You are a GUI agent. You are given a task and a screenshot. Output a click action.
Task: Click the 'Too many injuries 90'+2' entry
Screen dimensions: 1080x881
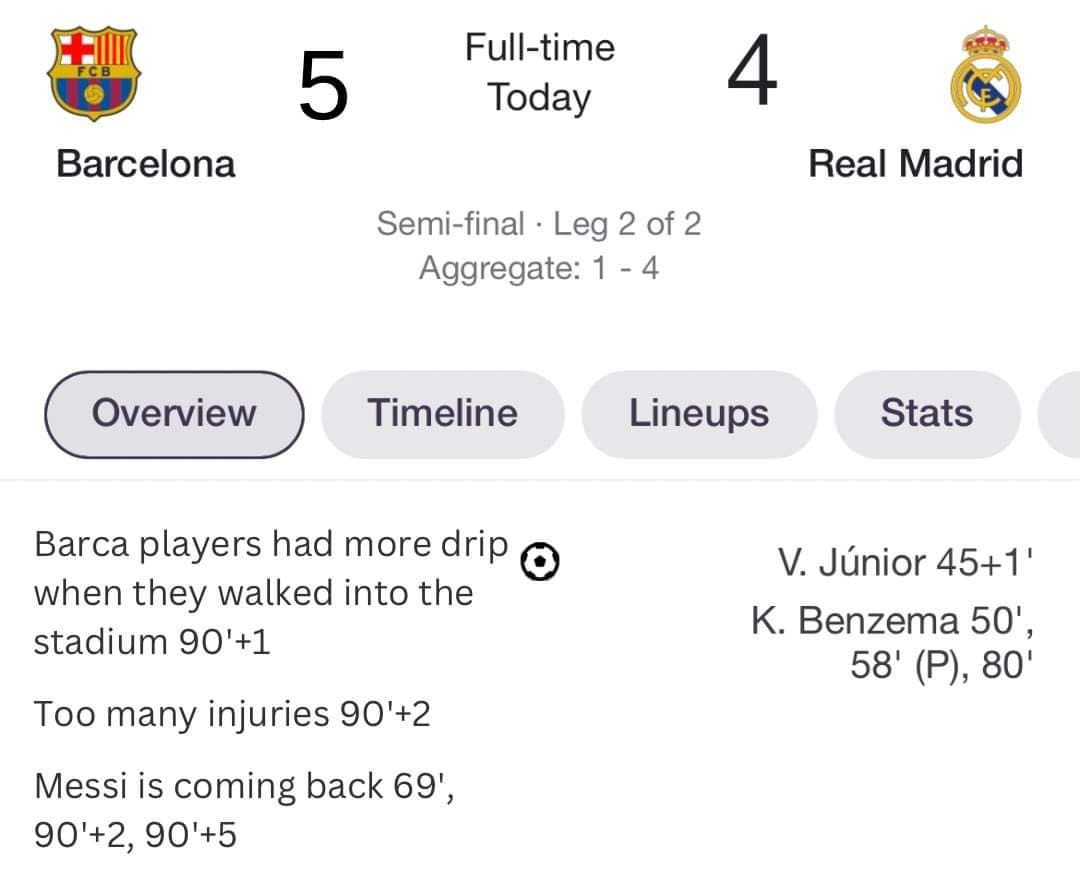pos(232,714)
